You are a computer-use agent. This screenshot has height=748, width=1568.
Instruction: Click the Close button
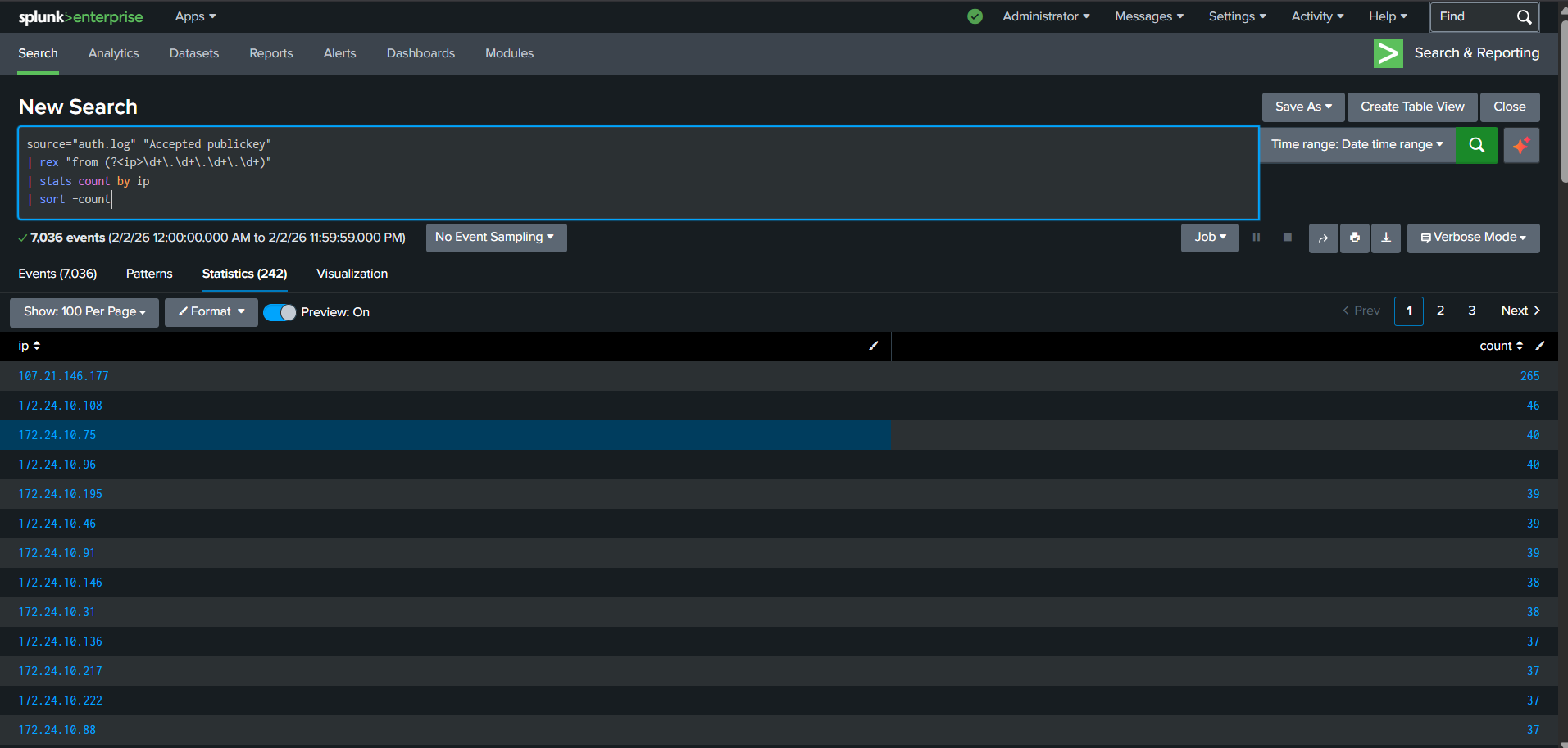pyautogui.click(x=1510, y=107)
